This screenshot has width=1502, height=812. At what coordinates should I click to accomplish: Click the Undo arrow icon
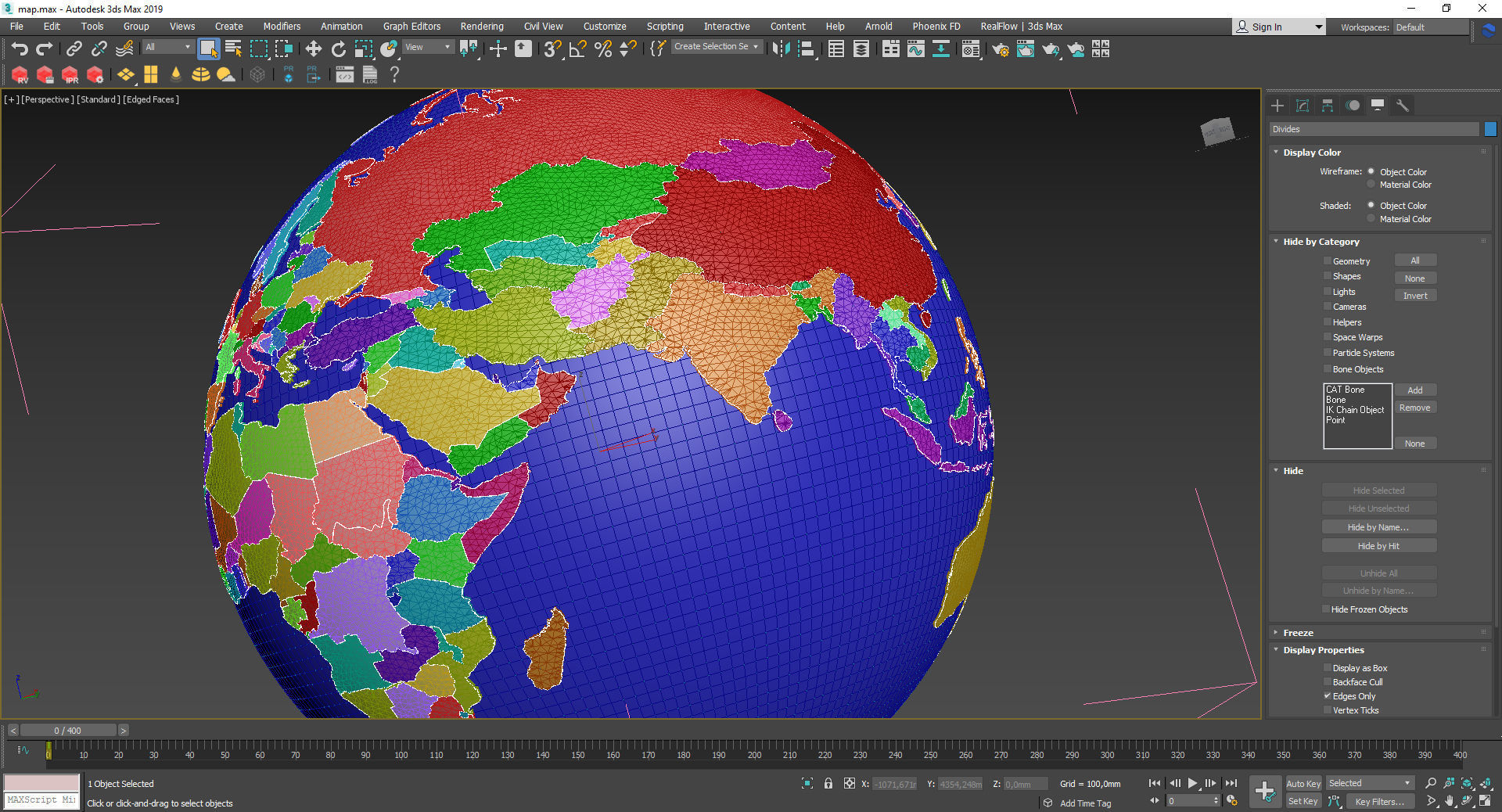[20, 49]
